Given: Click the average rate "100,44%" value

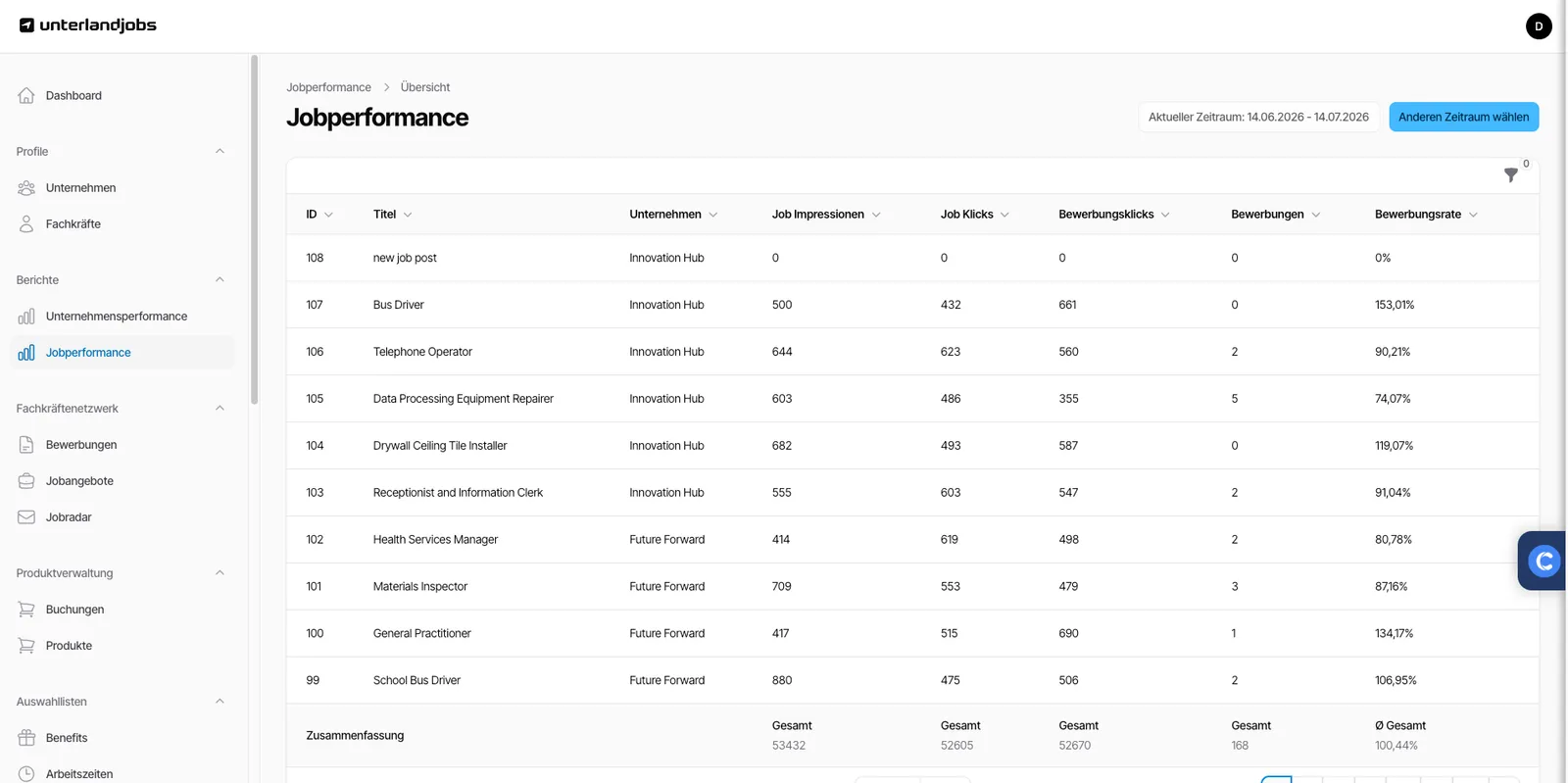Looking at the screenshot, I should [x=1396, y=746].
